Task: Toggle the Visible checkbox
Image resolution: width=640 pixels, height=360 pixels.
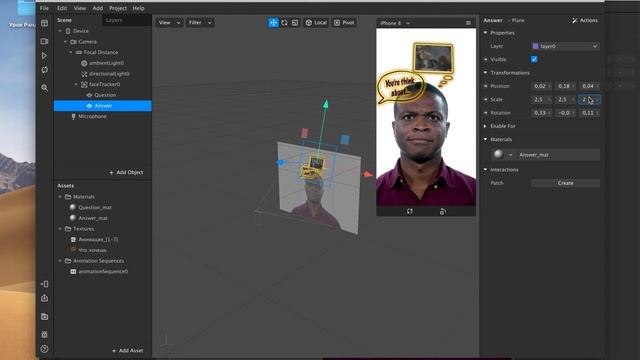Action: [x=534, y=59]
